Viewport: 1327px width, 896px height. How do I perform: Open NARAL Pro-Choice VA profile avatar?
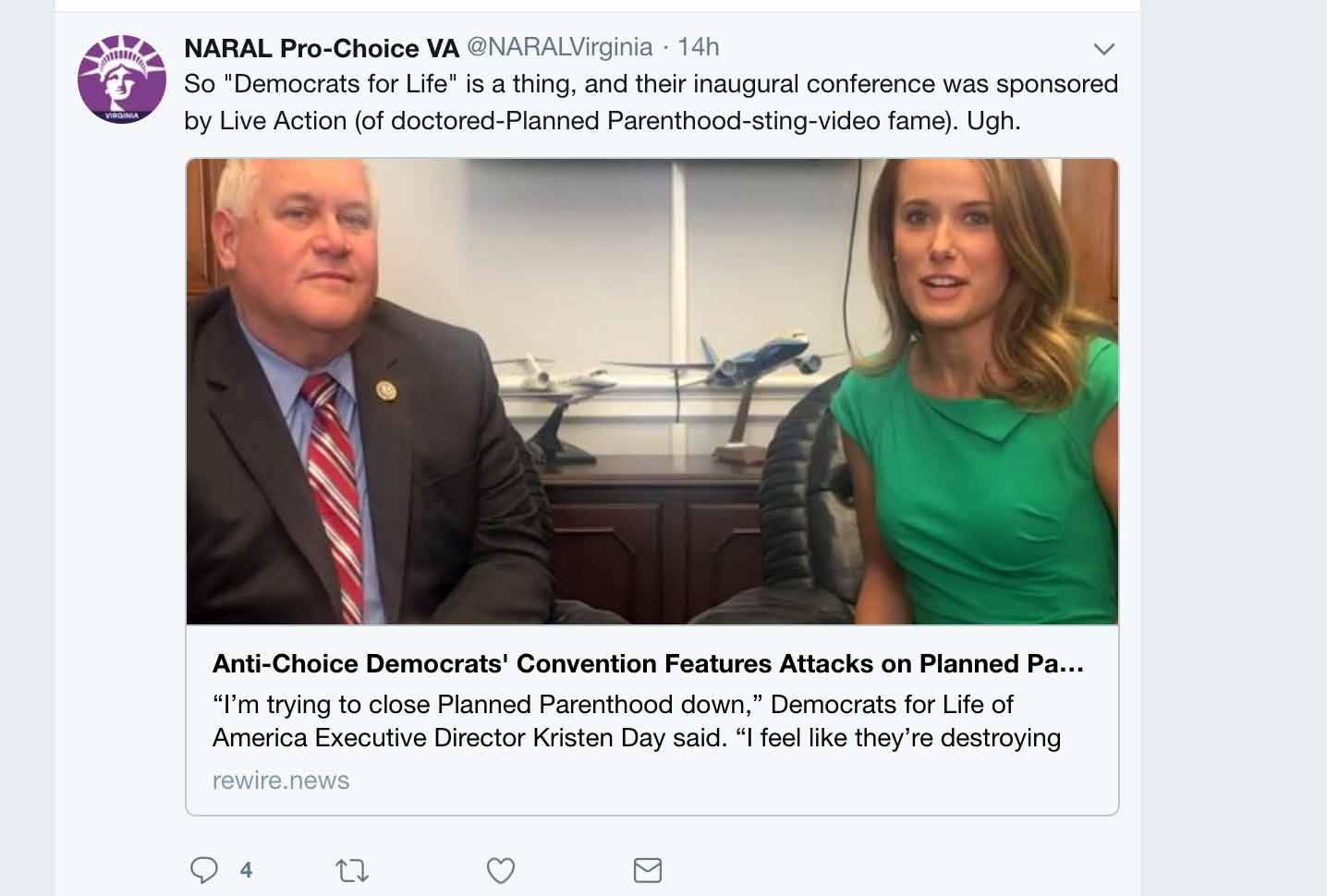click(122, 79)
